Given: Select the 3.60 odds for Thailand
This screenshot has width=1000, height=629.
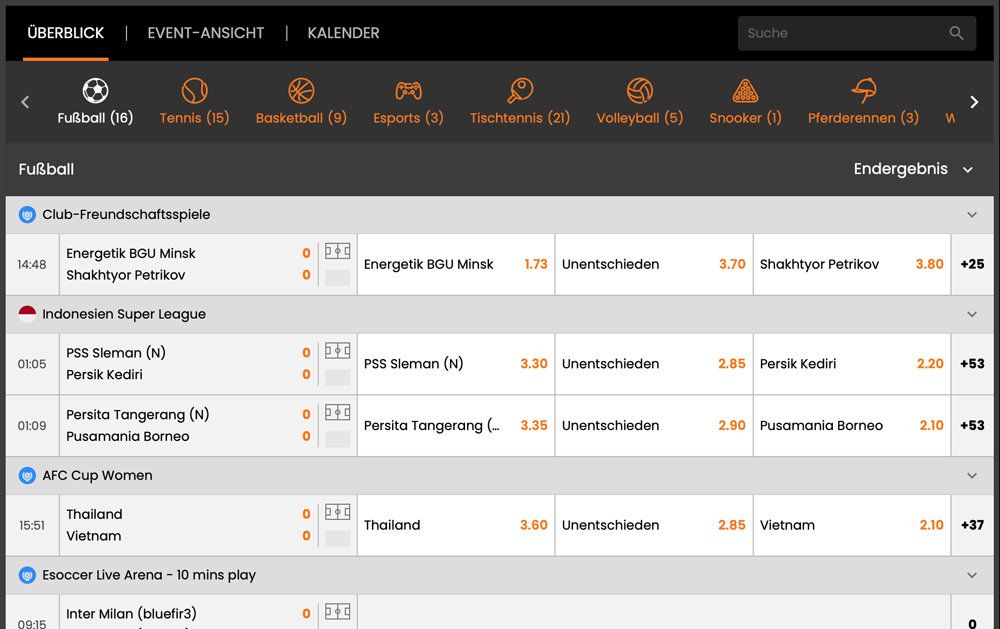Looking at the screenshot, I should [x=455, y=525].
